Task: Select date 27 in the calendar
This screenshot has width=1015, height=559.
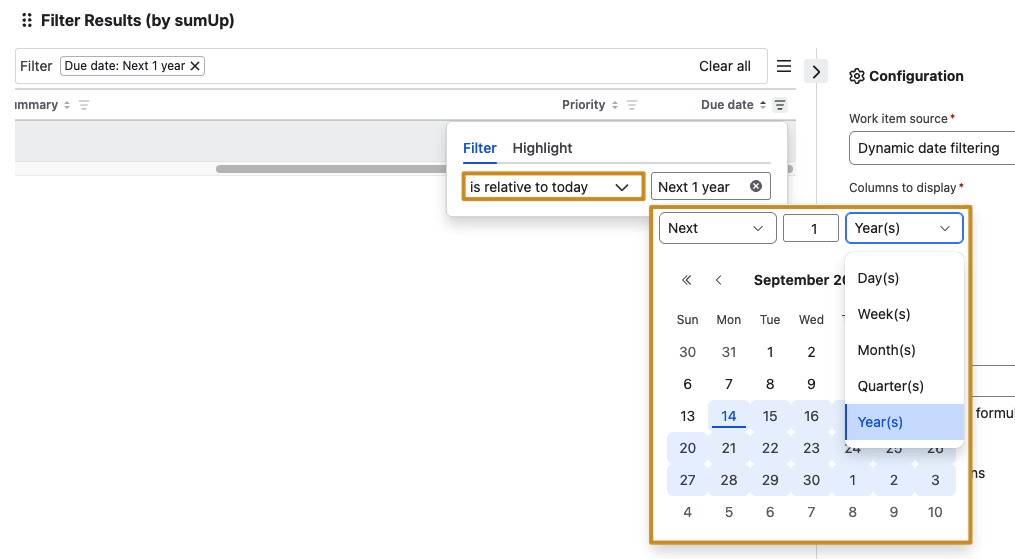Action: pyautogui.click(x=687, y=480)
